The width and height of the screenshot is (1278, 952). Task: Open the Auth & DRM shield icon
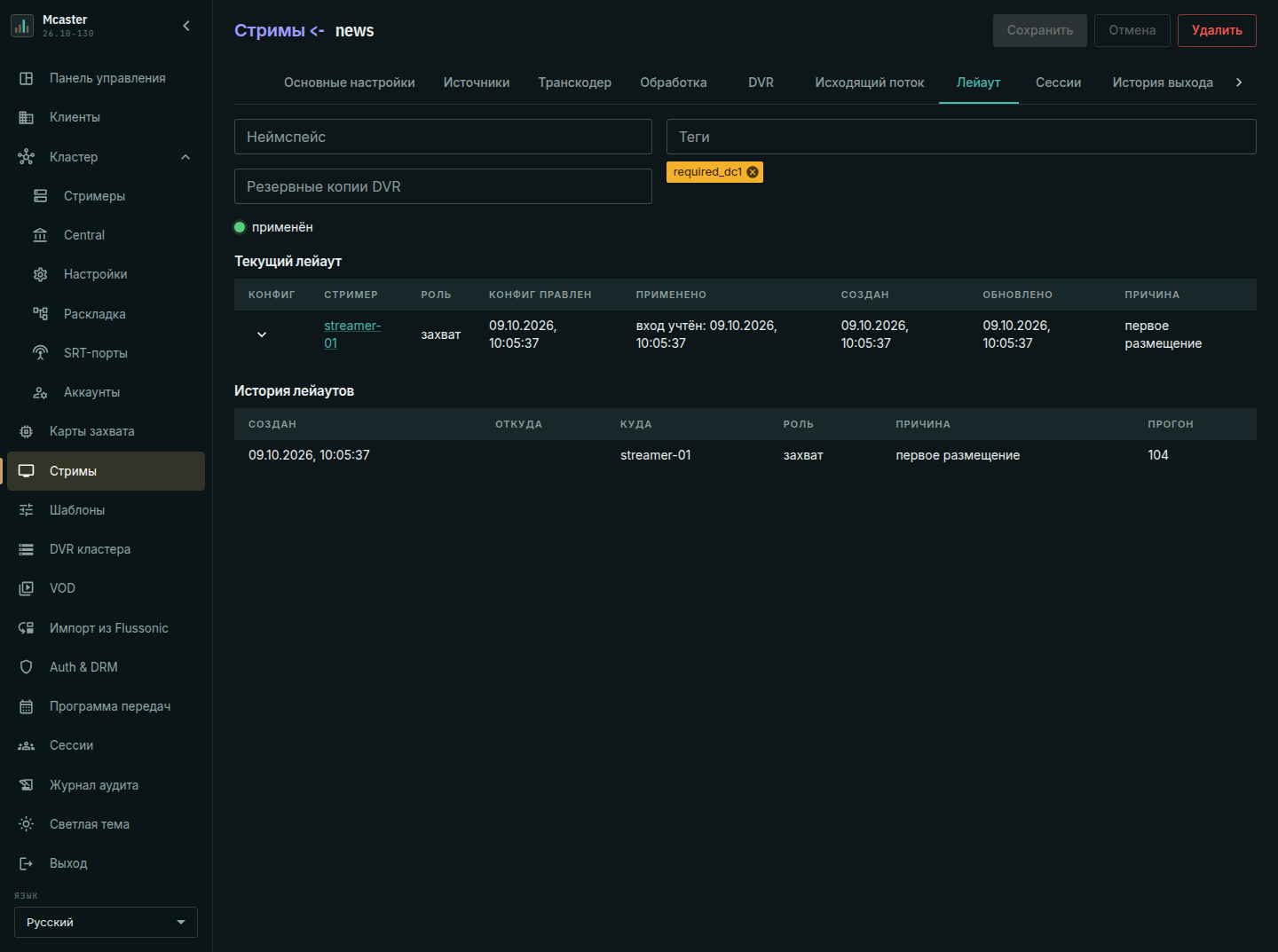[27, 667]
